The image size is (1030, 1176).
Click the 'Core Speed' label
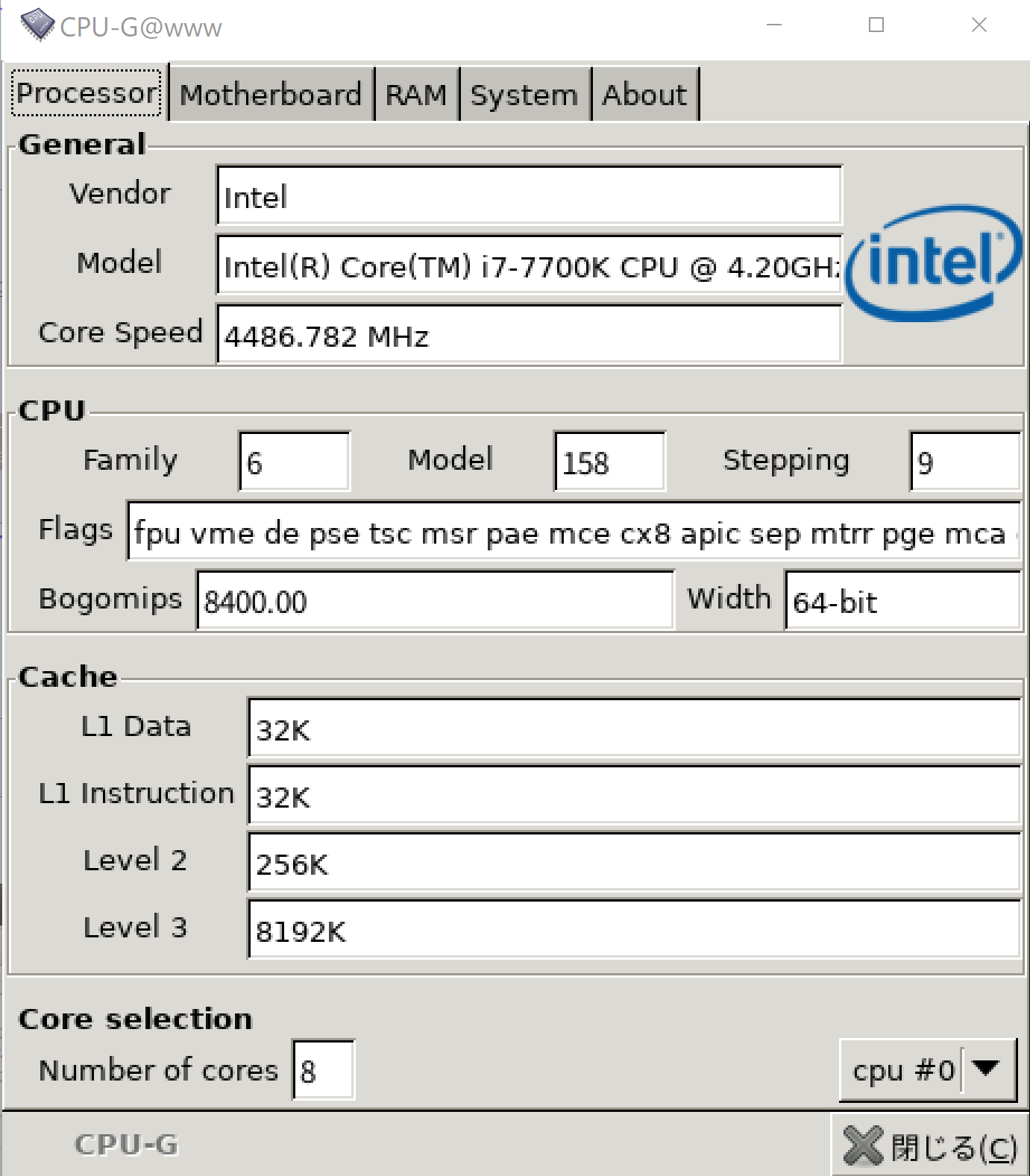click(x=120, y=332)
